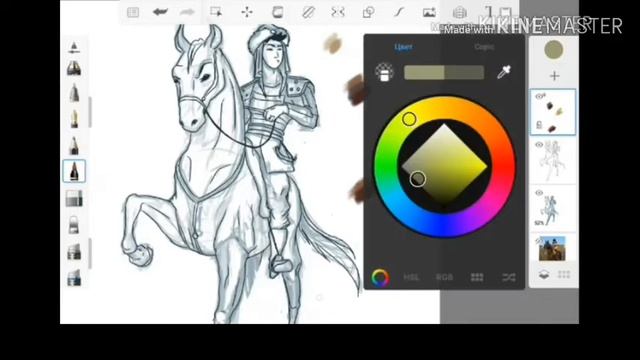Select the transparent color bucket icon
Image resolution: width=640 pixels, height=360 pixels.
pyautogui.click(x=384, y=72)
